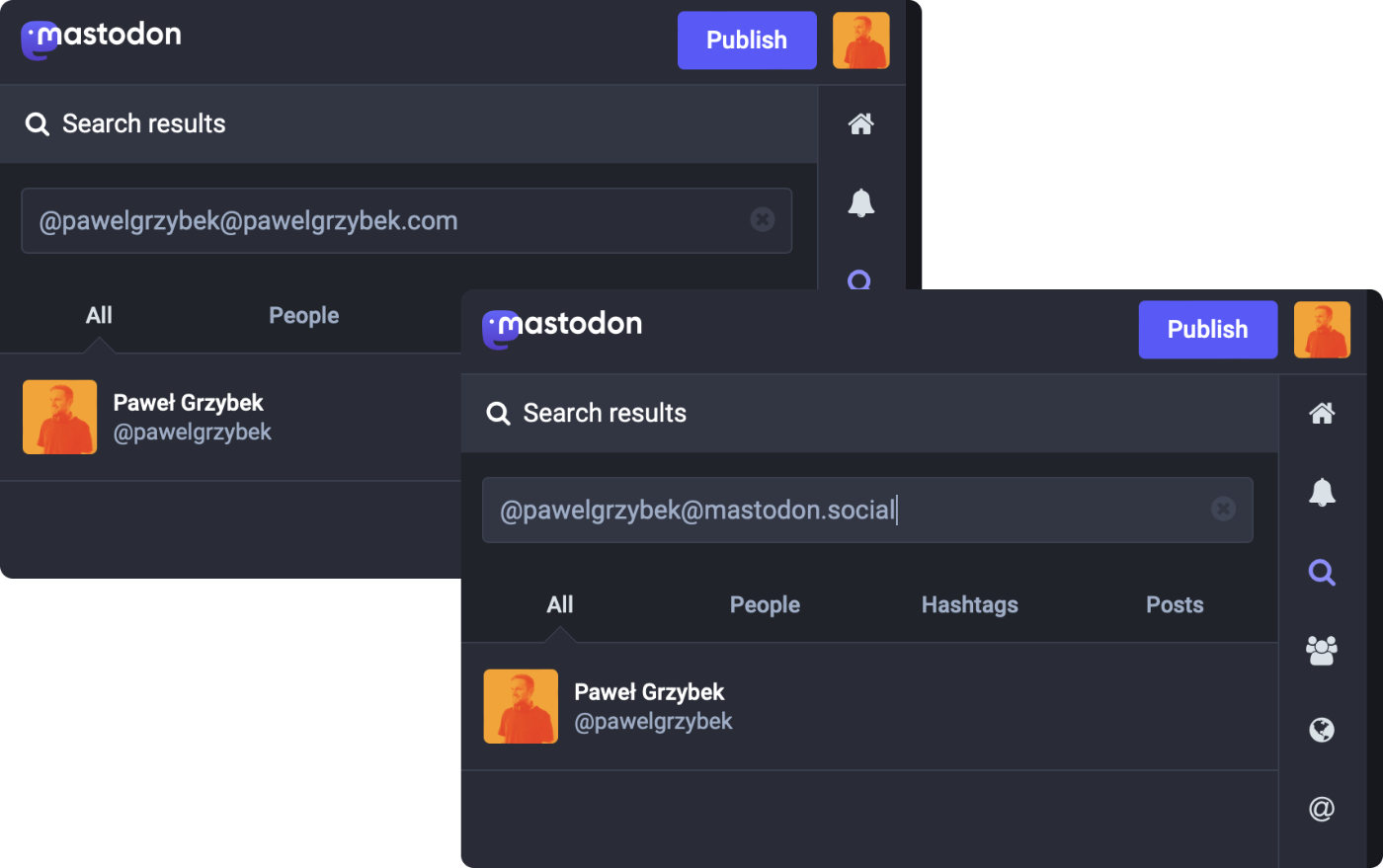Switch to the Posts tab
Screen dimensions: 1383x868
point(1174,604)
